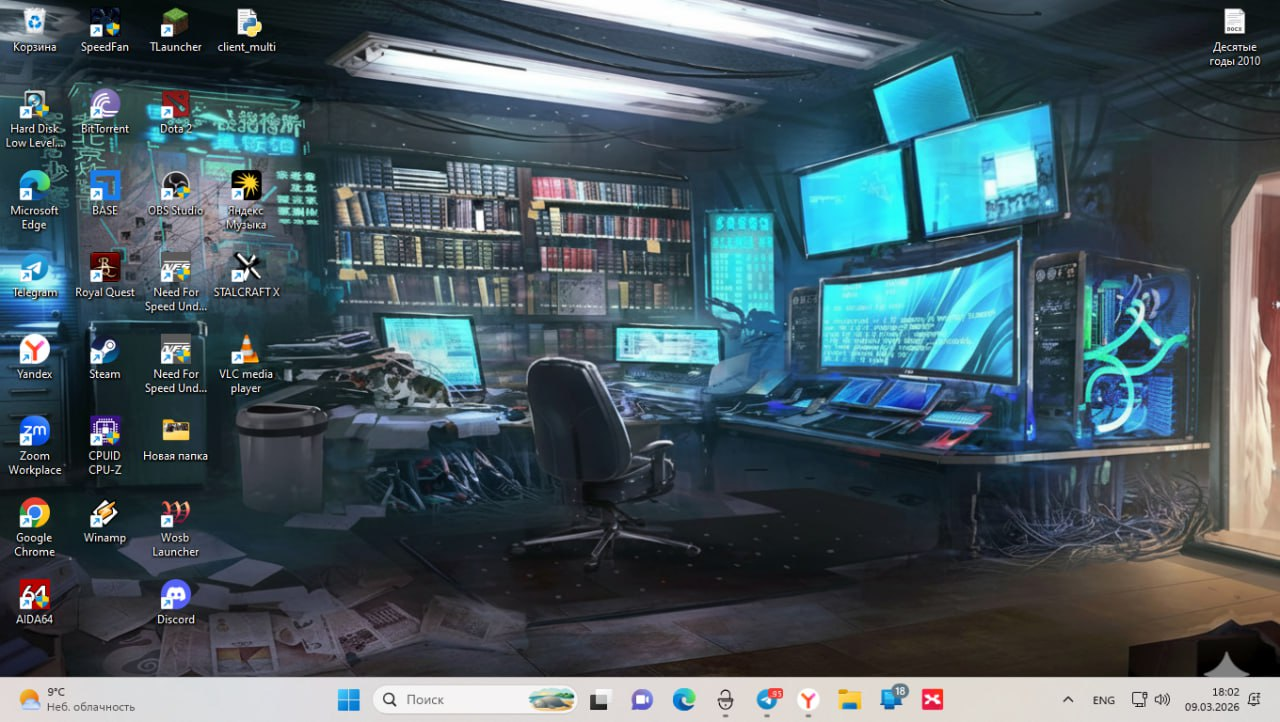Click the padlock app icon in taskbar
Image resolution: width=1280 pixels, height=722 pixels.
[726, 700]
